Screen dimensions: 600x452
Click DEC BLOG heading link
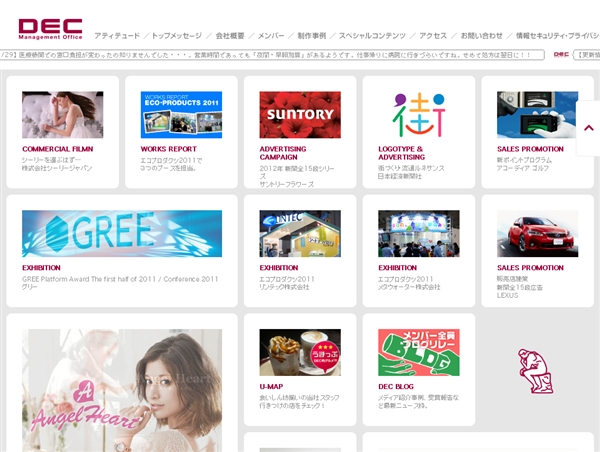pos(396,387)
